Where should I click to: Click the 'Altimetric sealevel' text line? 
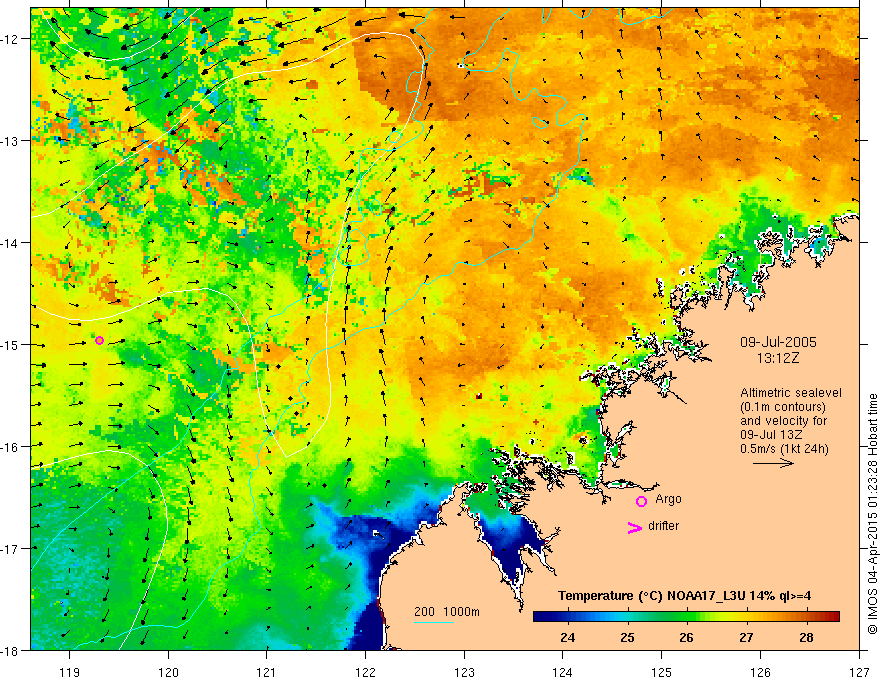point(791,393)
